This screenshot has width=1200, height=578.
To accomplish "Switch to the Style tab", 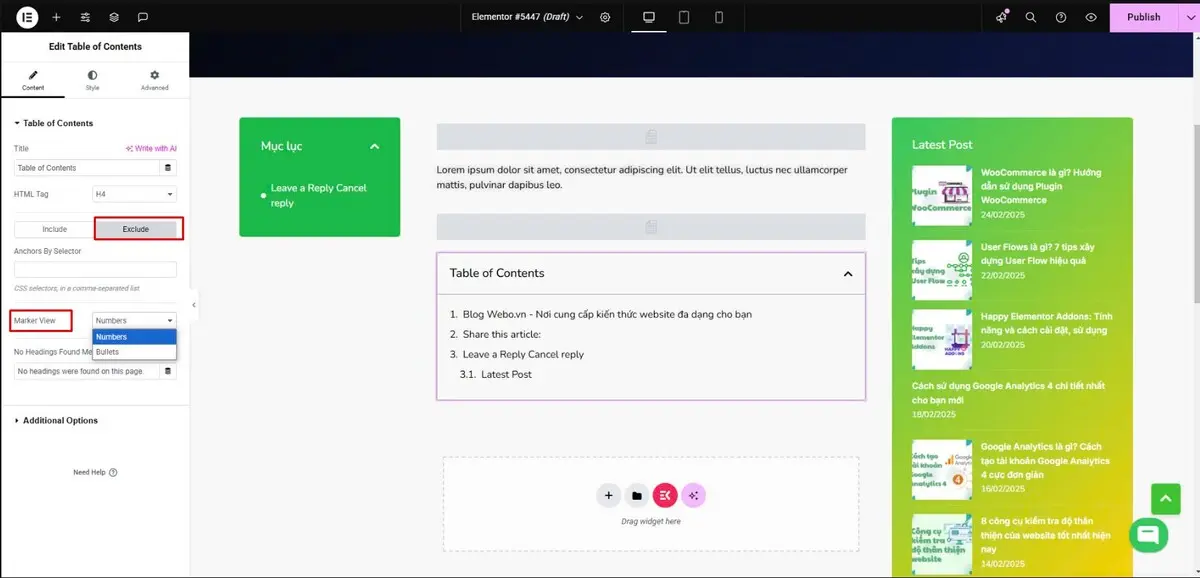I will (x=92, y=80).
